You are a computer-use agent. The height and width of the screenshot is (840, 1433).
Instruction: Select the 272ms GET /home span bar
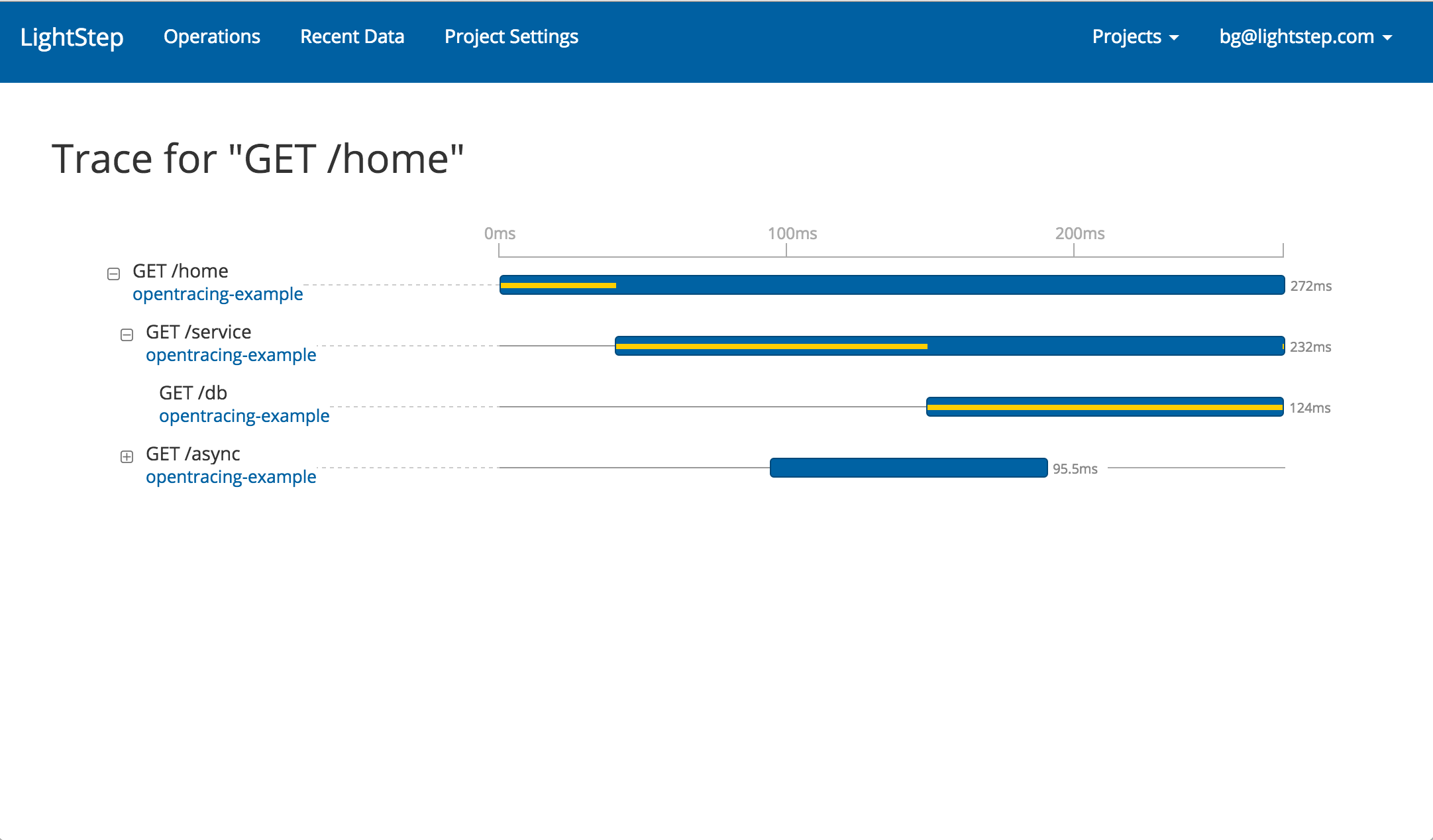(x=891, y=285)
